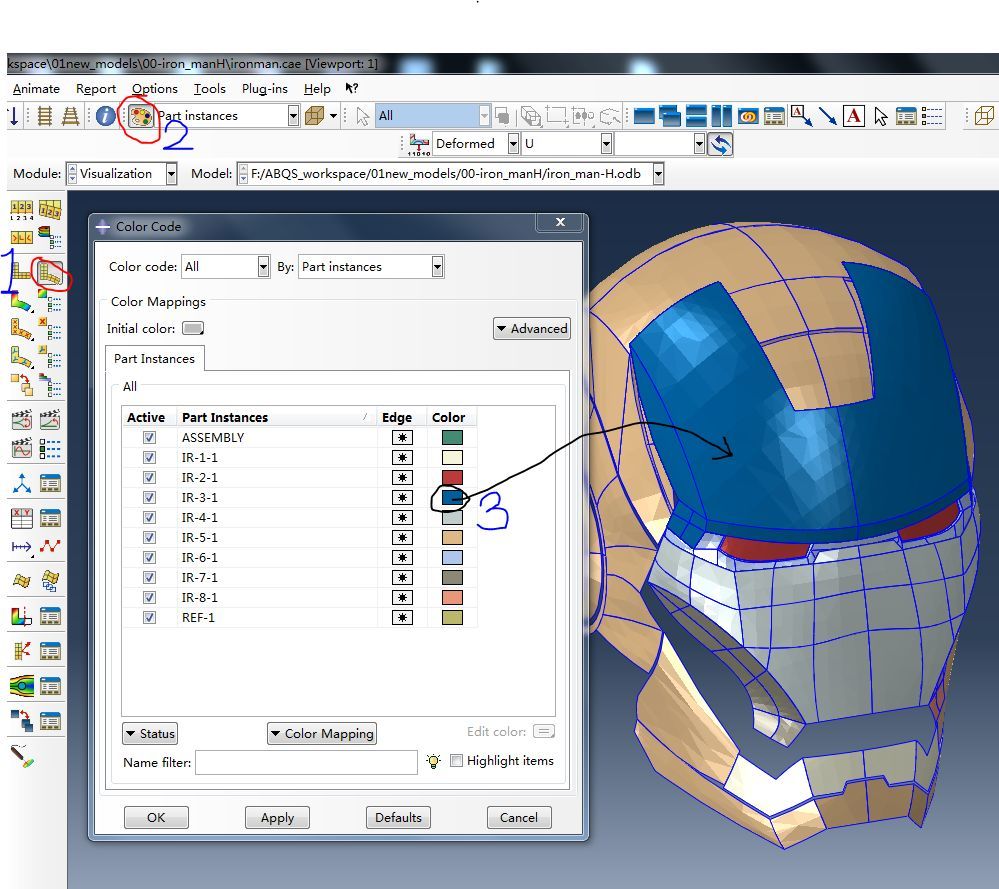This screenshot has height=889, width=999.
Task: Toggle Active checkbox for ASSEMBLY
Action: 150,437
